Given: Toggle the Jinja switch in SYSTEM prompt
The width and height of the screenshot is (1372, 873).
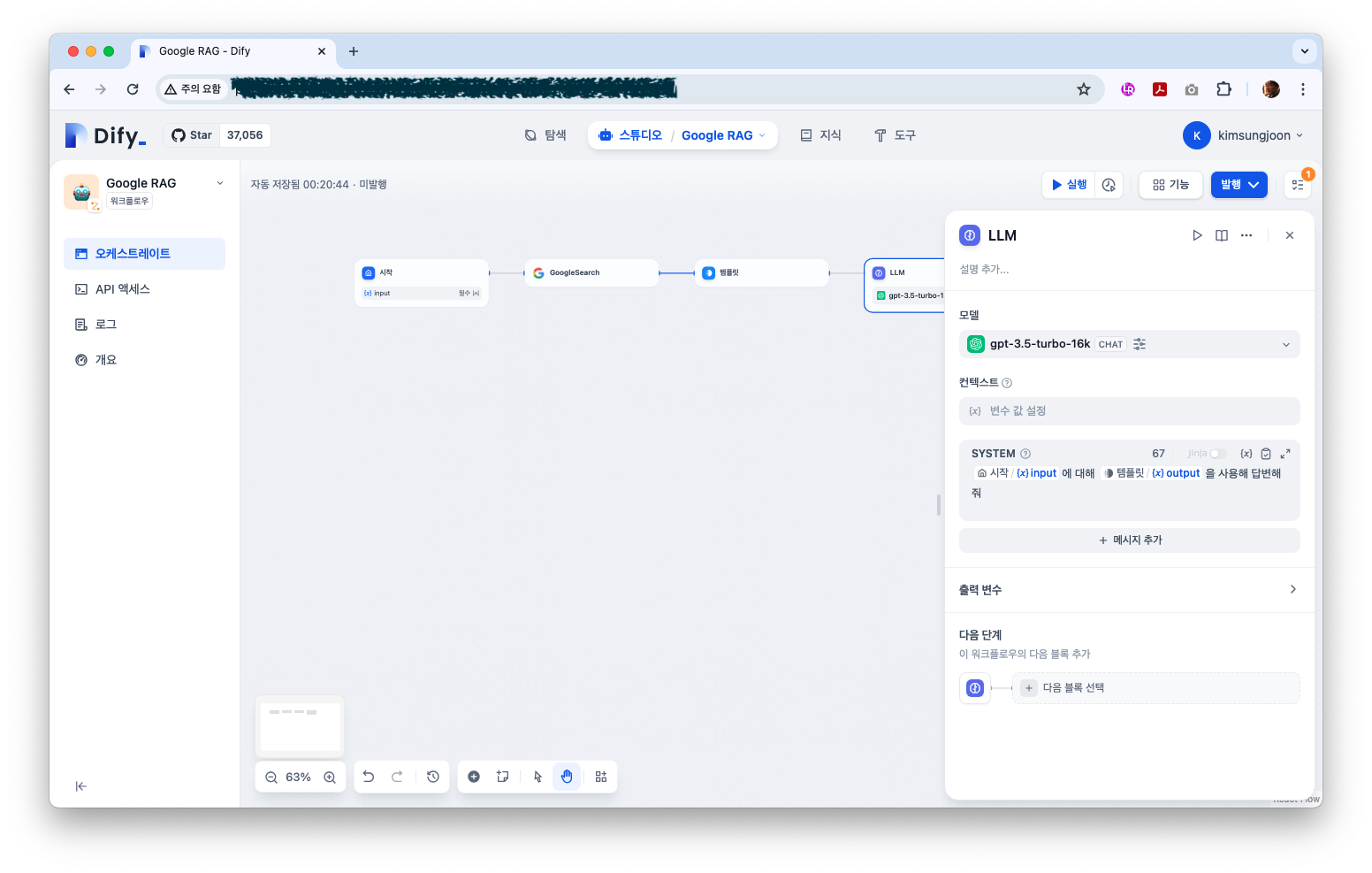Looking at the screenshot, I should click(1218, 454).
